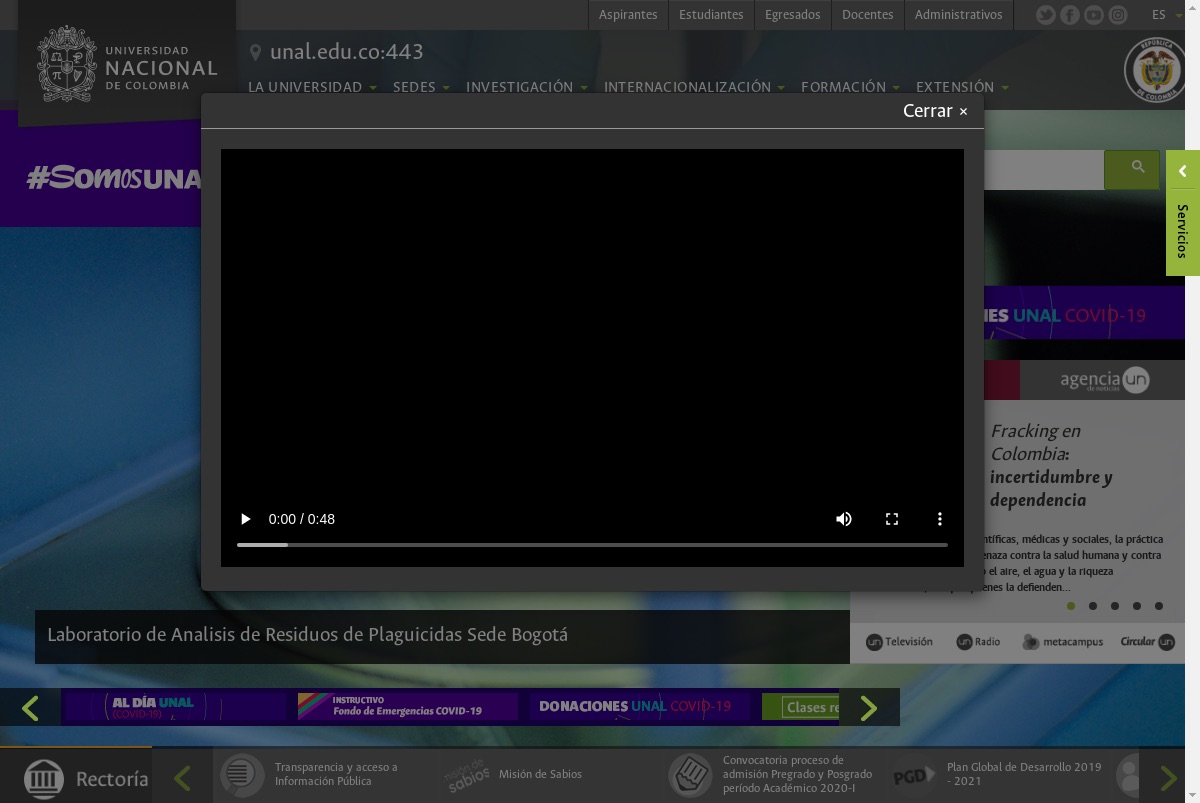Image resolution: width=1200 pixels, height=803 pixels.
Task: Click the UNAL COVID-19 banner on right
Action: tap(1084, 315)
